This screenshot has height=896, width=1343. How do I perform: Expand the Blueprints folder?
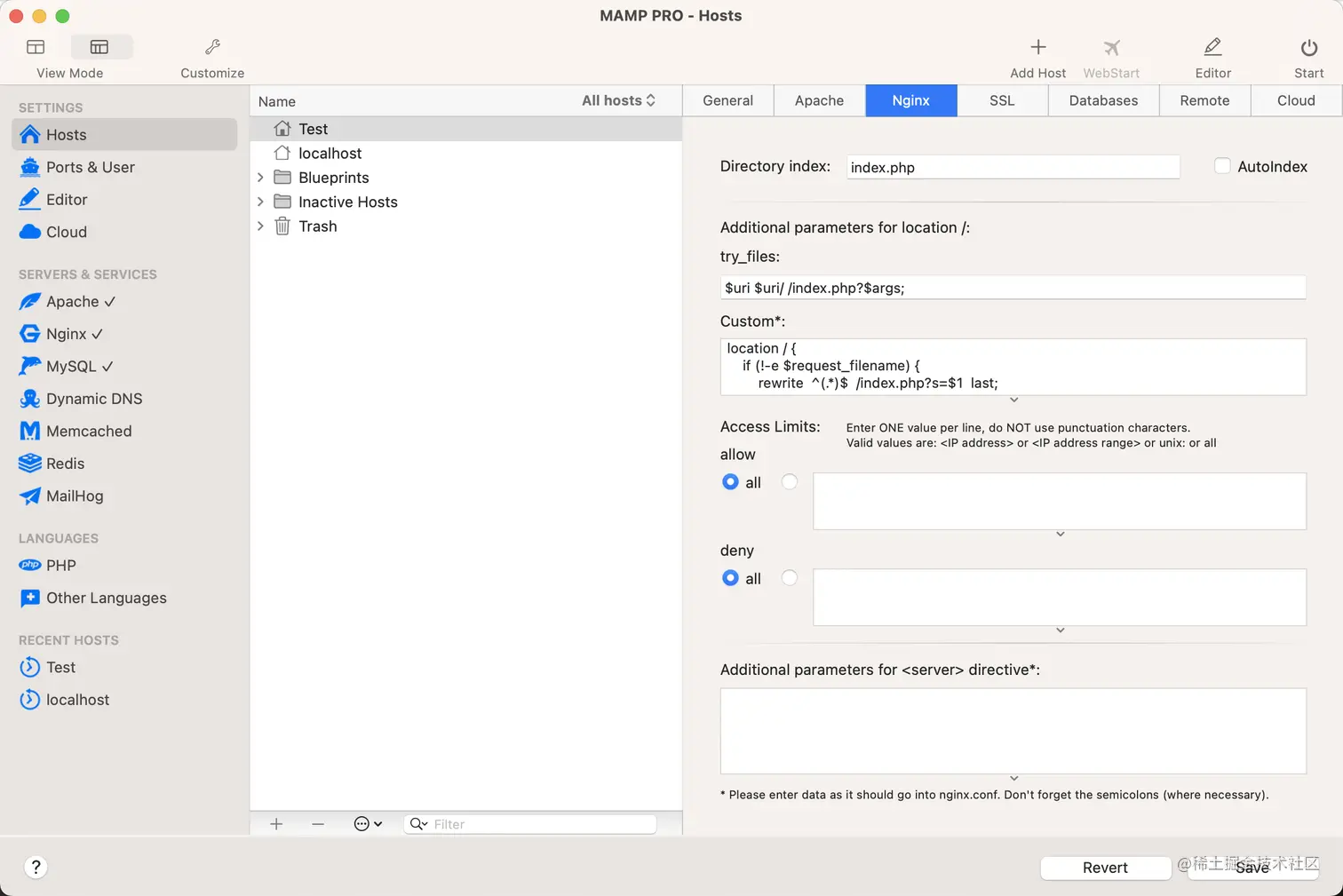(260, 178)
